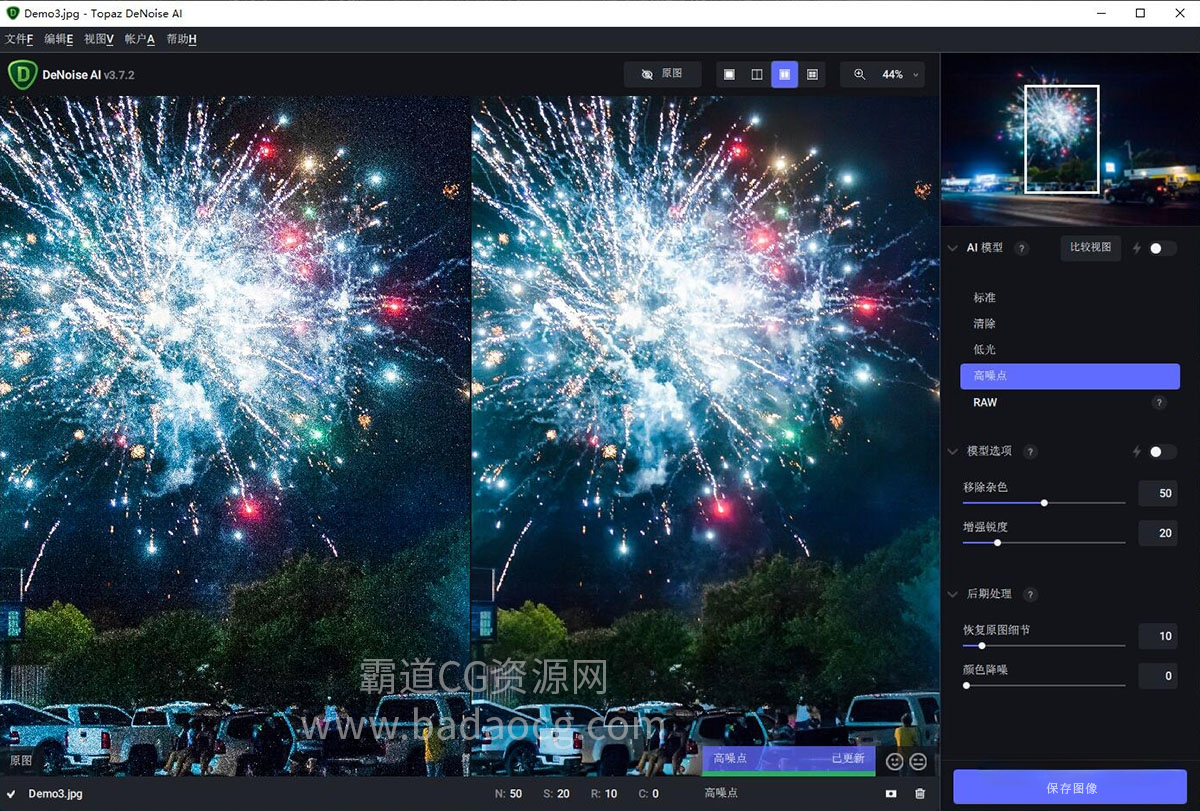Click the 增强锐度 slider
The height and width of the screenshot is (811, 1200).
1044,543
